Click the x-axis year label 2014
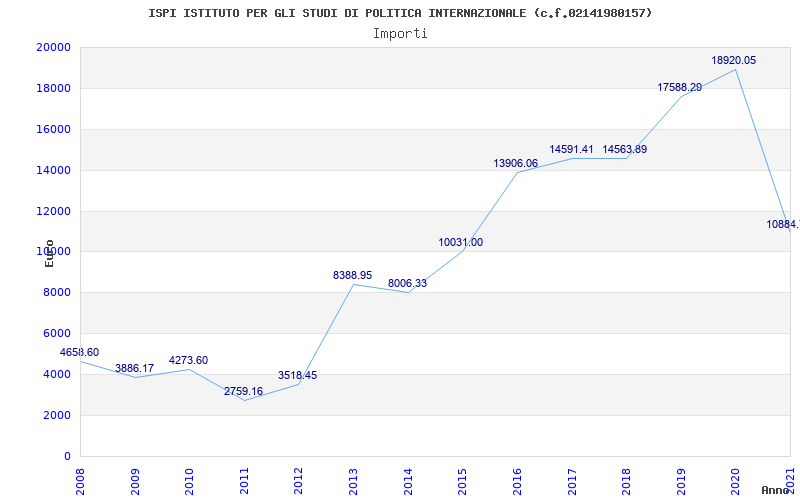Image resolution: width=800 pixels, height=500 pixels. pyautogui.click(x=408, y=481)
